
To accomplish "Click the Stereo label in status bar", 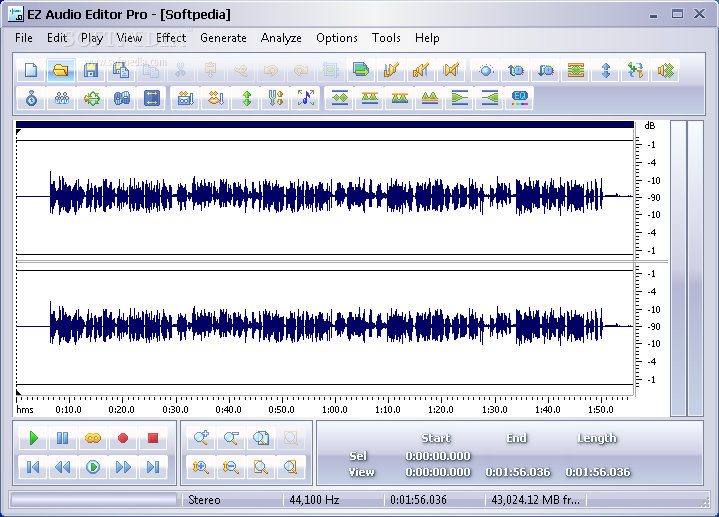I will click(204, 500).
